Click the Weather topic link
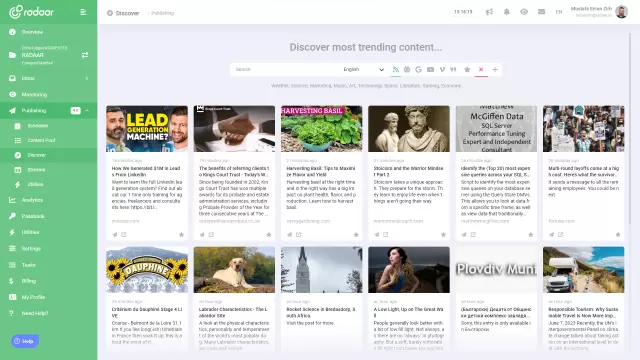Screen dimensions: 640x360 [x=280, y=86]
